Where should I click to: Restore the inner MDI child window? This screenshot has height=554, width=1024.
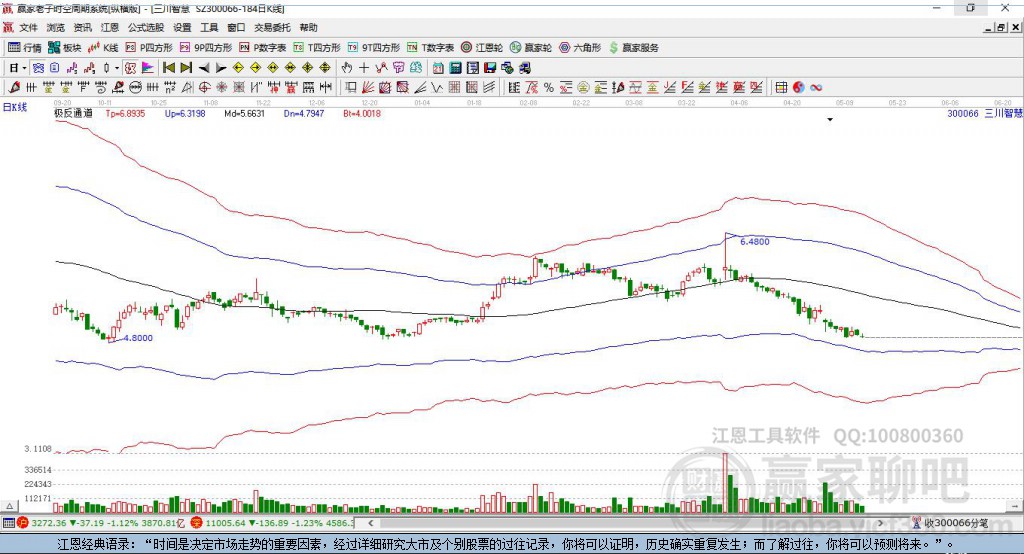click(1001, 27)
